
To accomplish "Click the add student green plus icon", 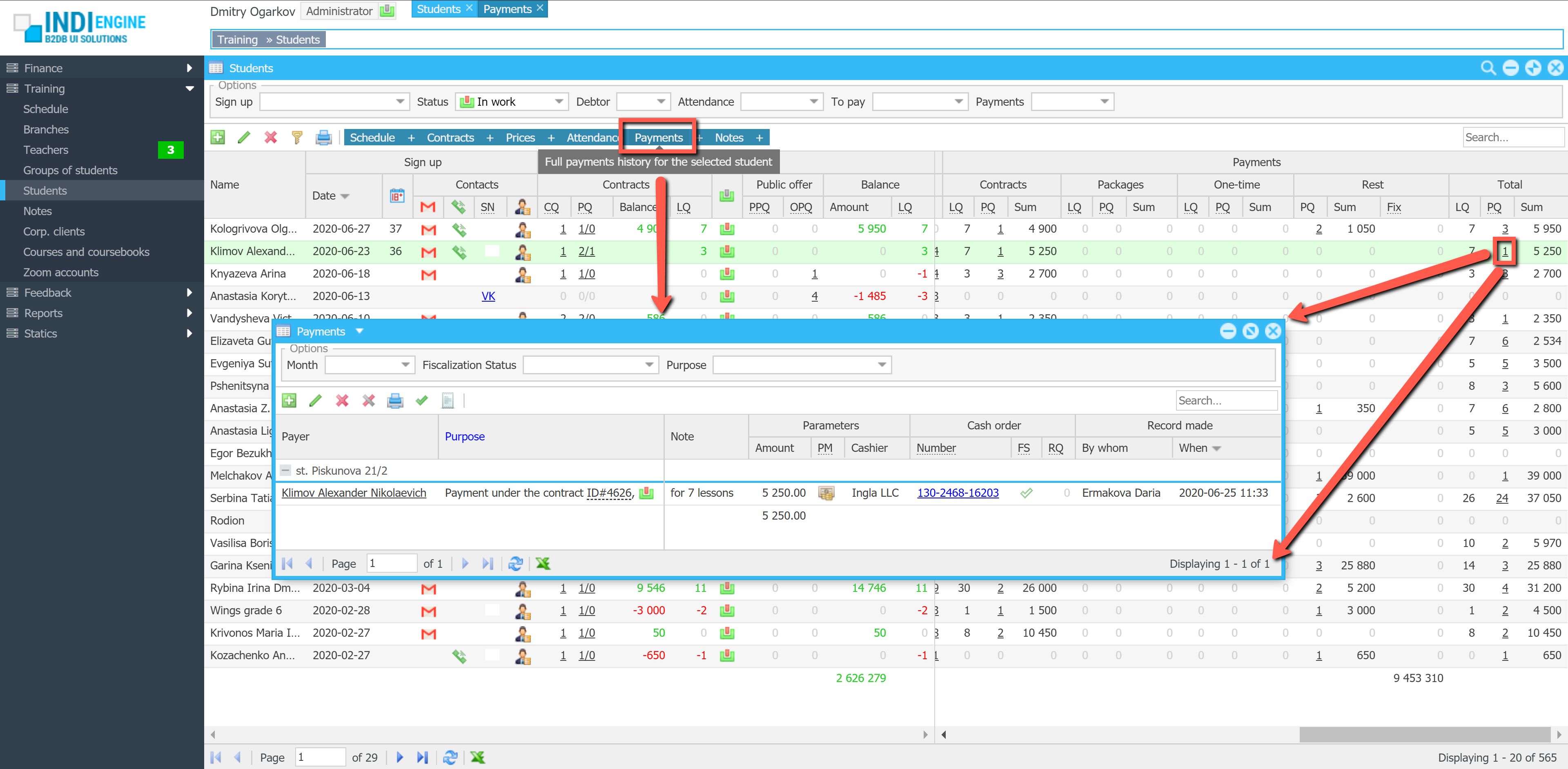I will tap(217, 138).
